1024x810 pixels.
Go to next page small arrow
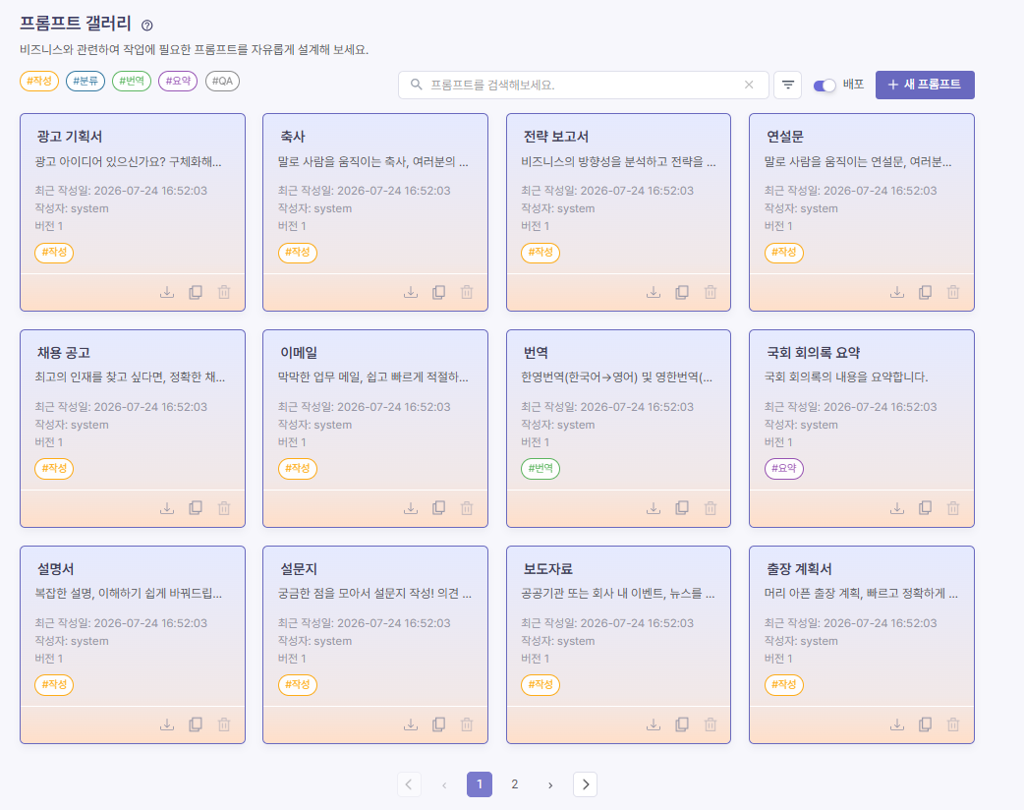click(550, 785)
